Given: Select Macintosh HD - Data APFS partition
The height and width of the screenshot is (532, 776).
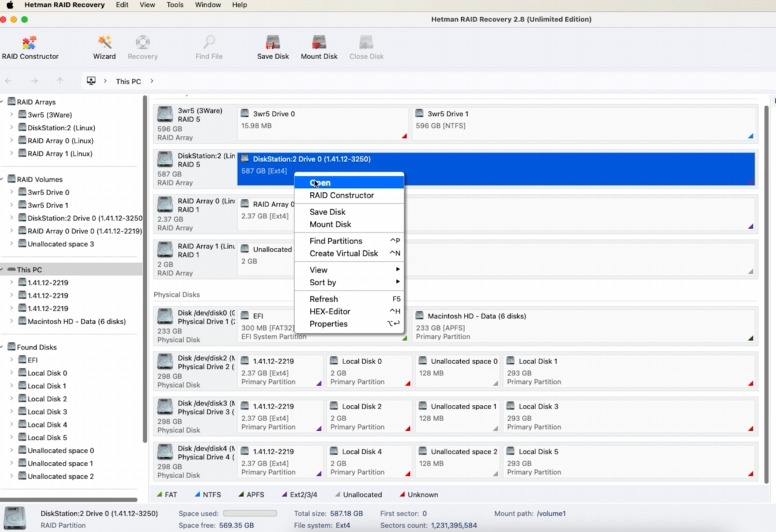Looking at the screenshot, I should tap(584, 325).
